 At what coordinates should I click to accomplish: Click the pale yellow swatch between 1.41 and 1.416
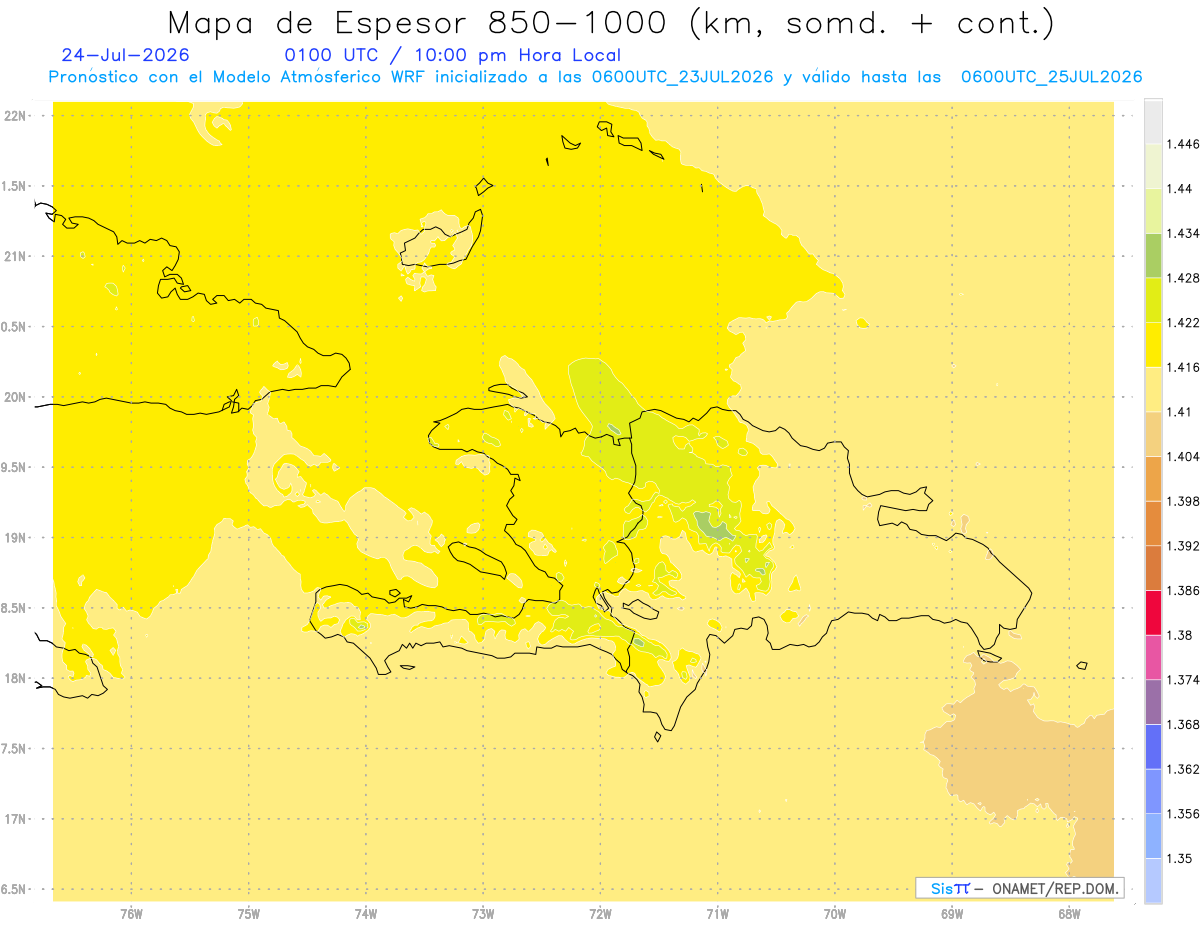(1153, 389)
